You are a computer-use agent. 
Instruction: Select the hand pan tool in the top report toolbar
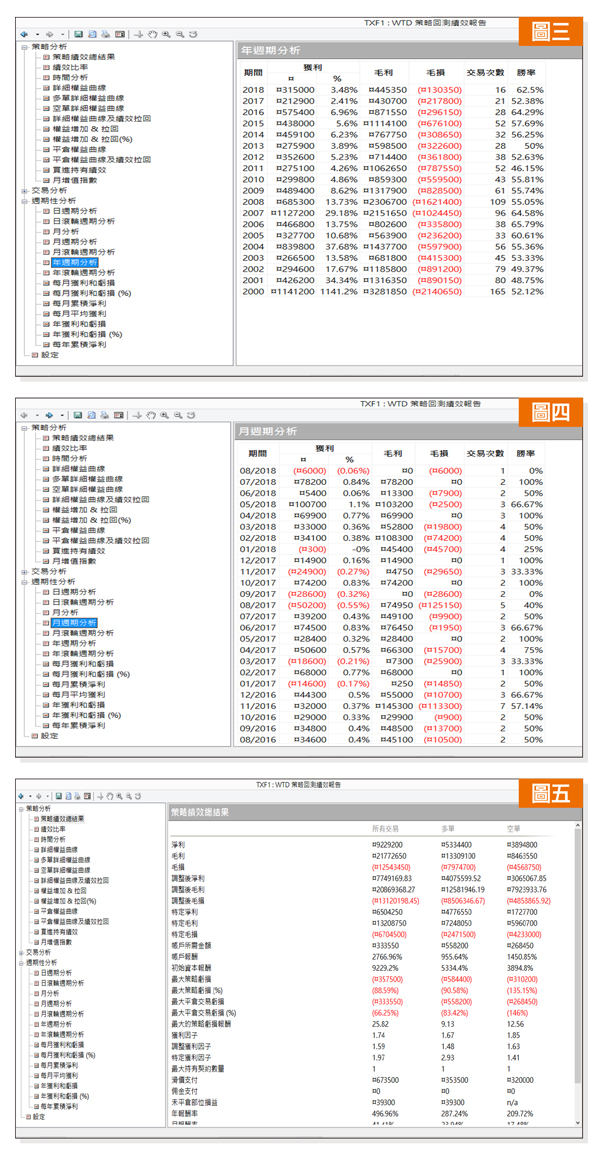click(x=152, y=34)
